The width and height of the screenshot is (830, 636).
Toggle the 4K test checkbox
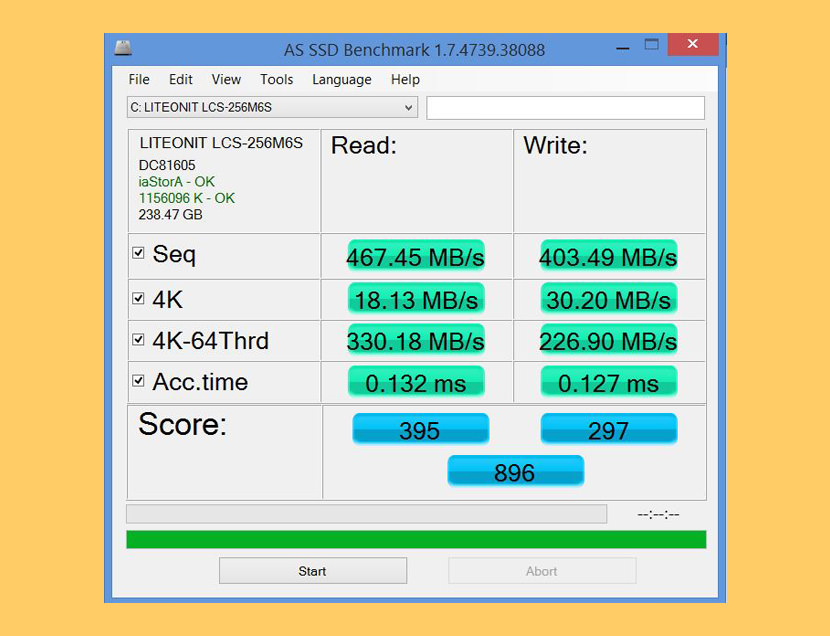click(139, 298)
